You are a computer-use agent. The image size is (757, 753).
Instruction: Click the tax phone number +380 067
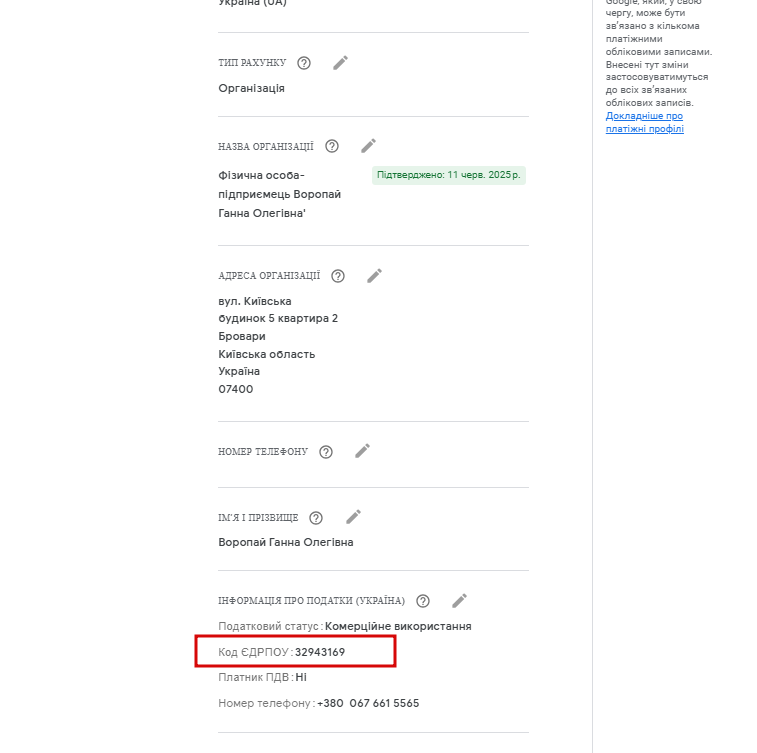368,703
